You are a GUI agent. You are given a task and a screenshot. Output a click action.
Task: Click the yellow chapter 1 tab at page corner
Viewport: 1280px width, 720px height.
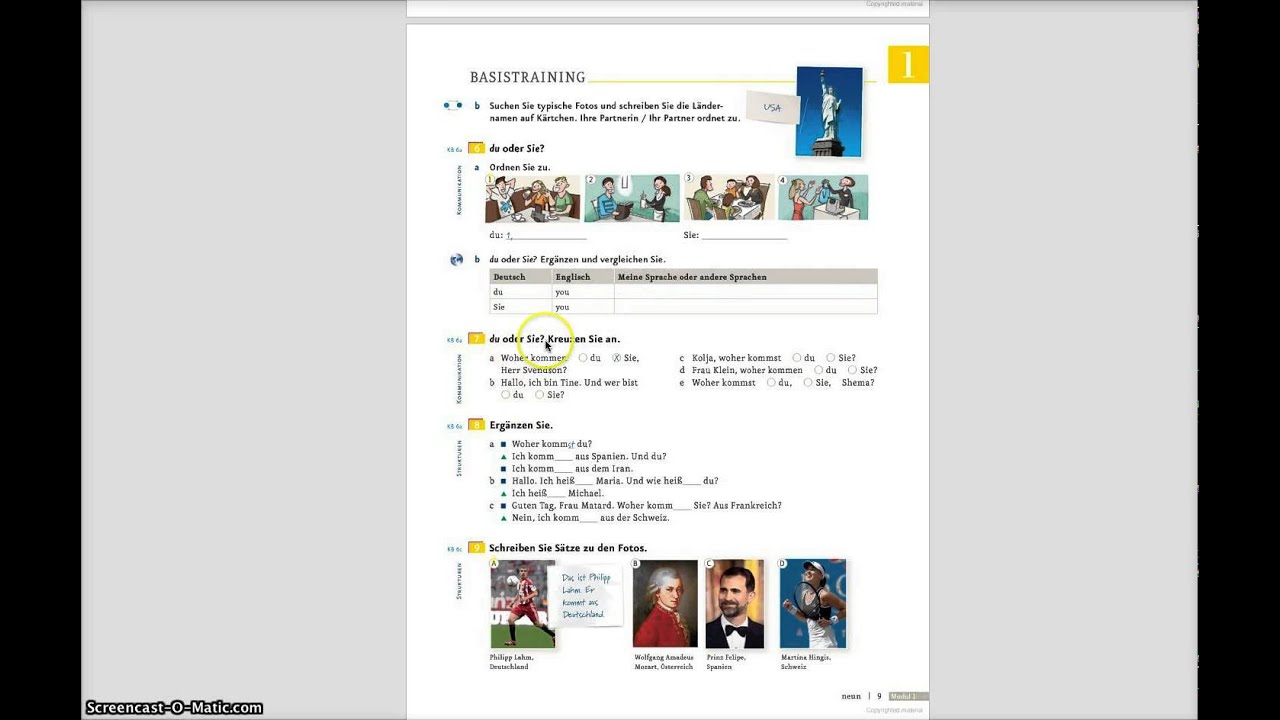click(x=908, y=65)
